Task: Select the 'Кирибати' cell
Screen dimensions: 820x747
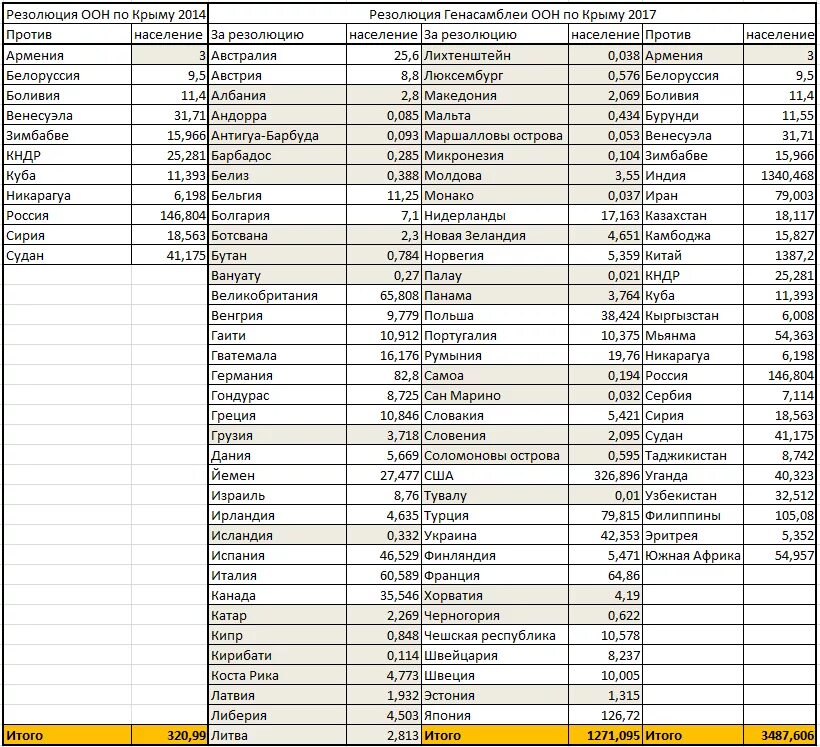Action: pos(277,655)
